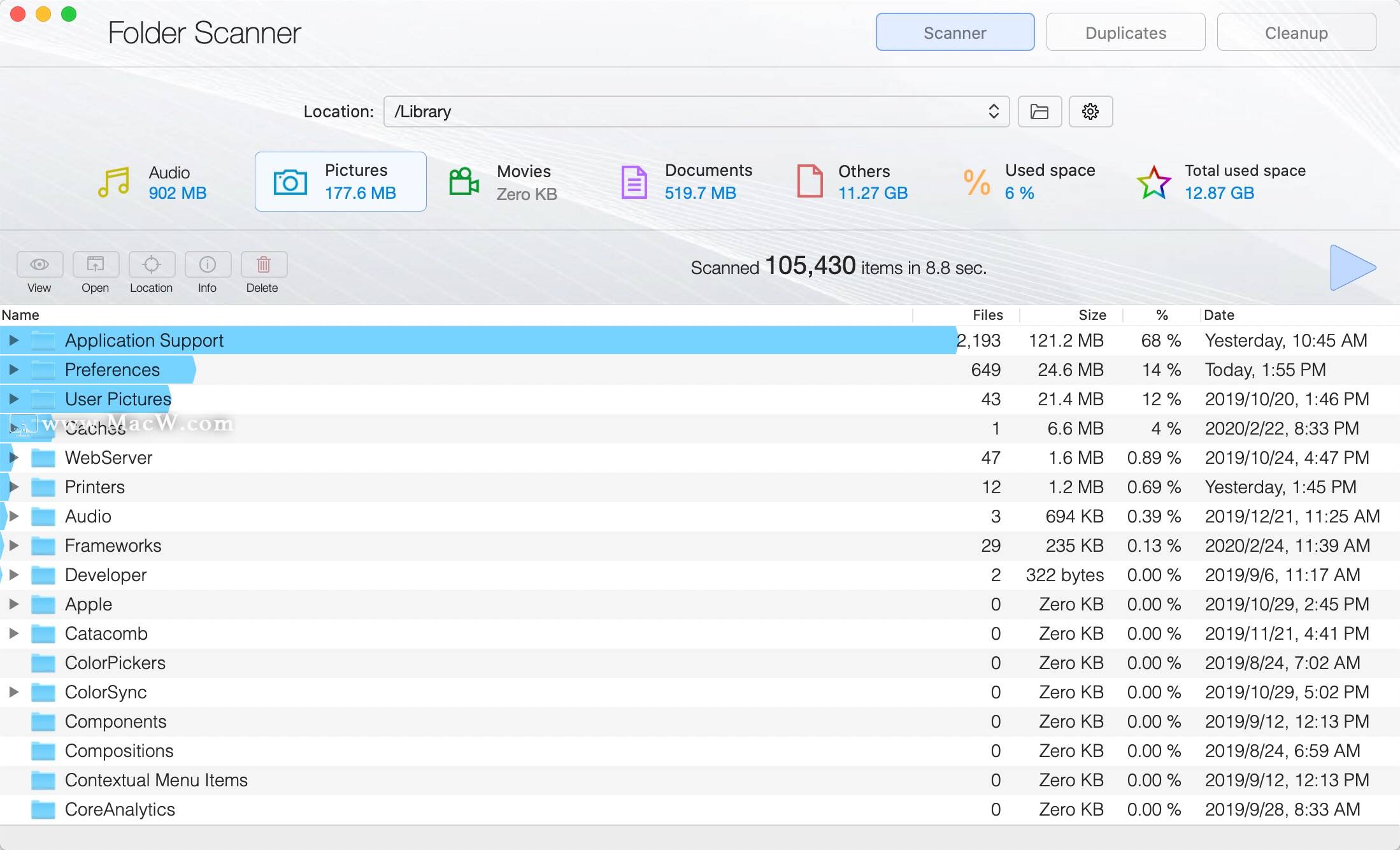Sort by the Date column header
Screen dimensions: 1400x850
pos(1219,315)
